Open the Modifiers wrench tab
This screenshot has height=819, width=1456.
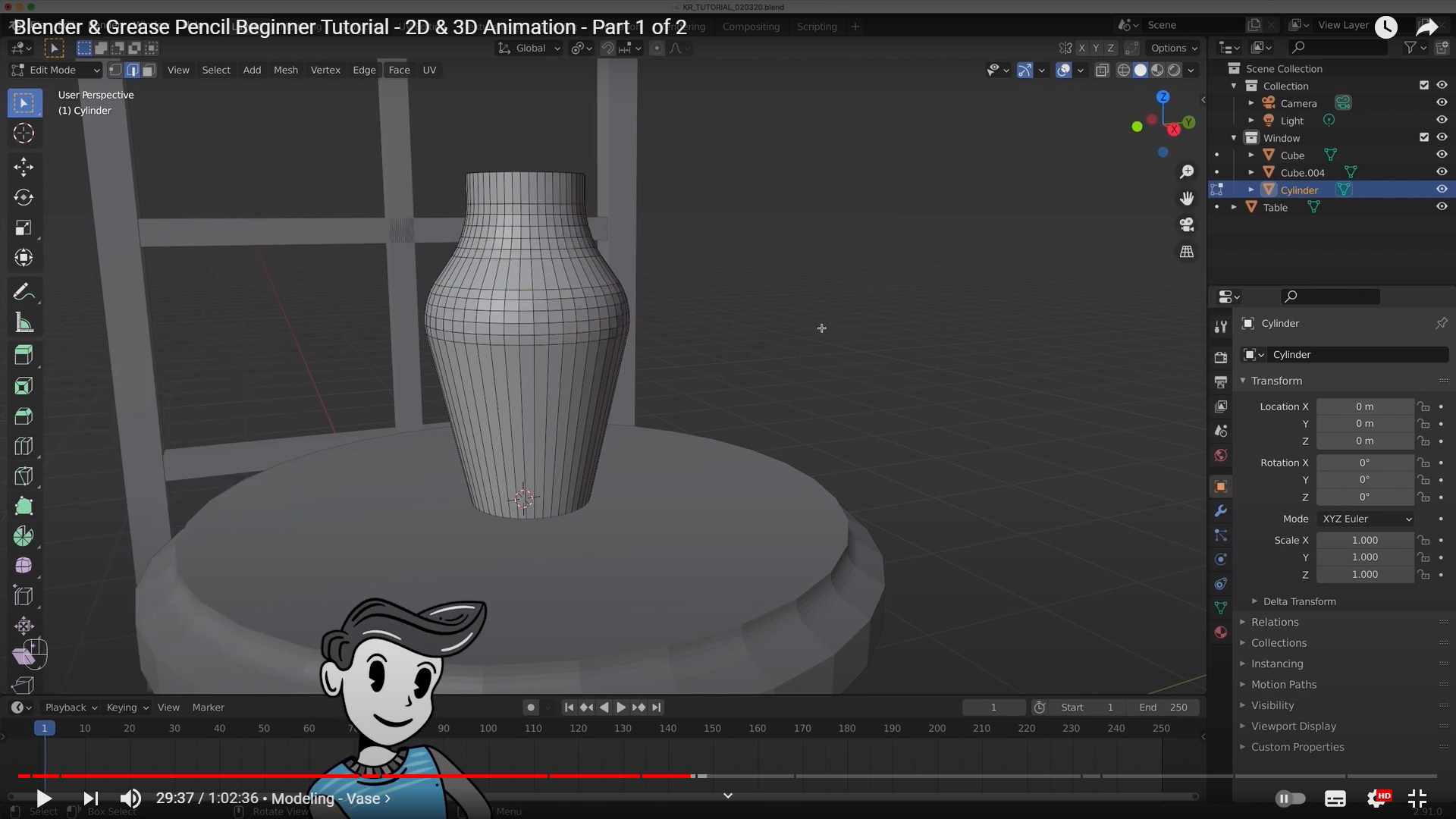coord(1220,510)
